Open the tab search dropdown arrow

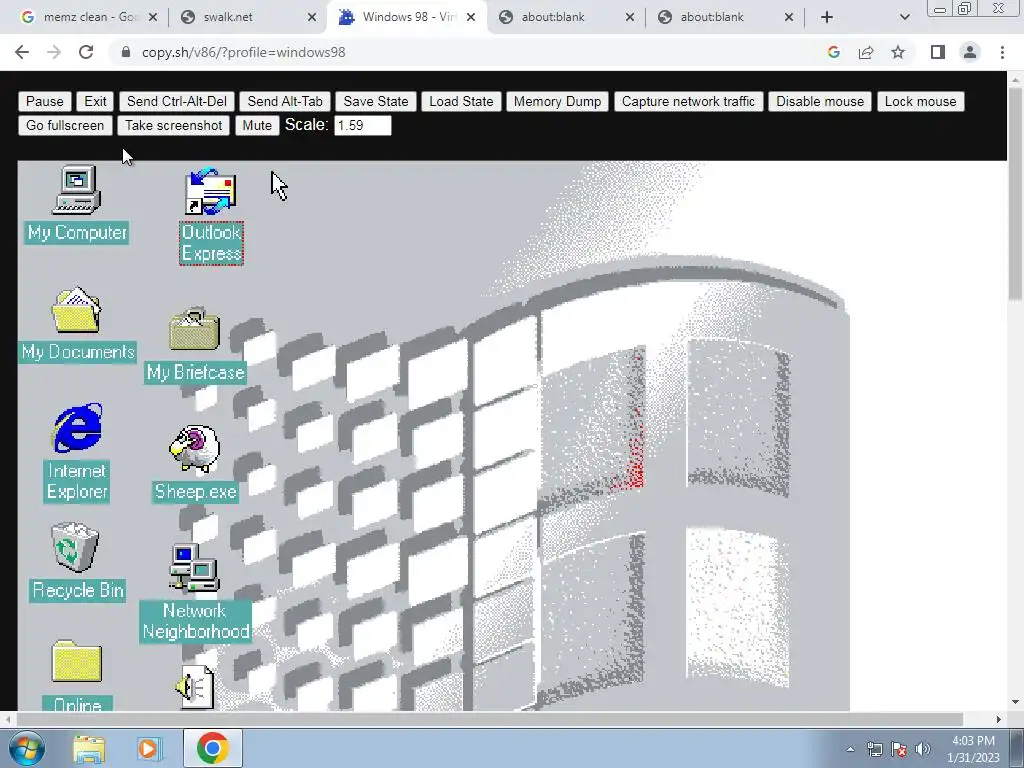[904, 17]
